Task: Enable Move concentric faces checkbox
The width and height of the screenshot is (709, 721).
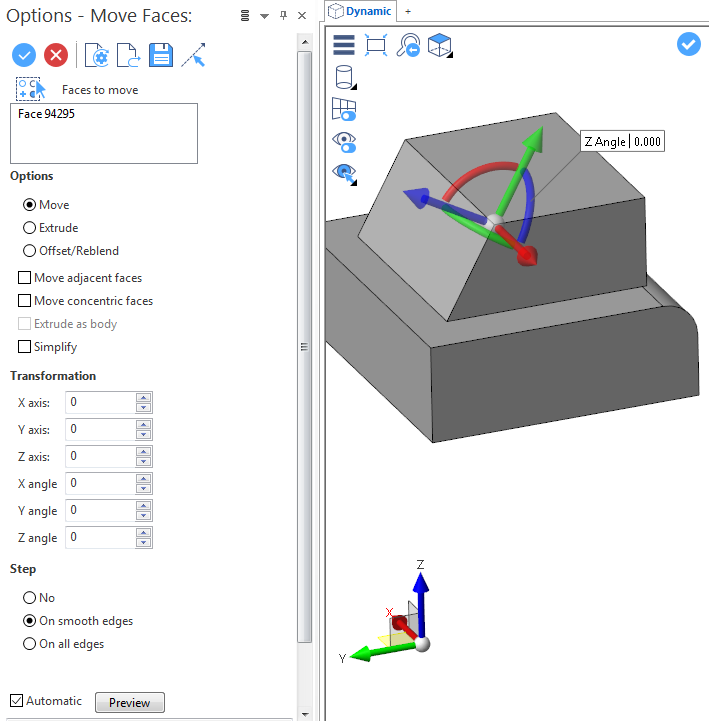Action: point(24,301)
